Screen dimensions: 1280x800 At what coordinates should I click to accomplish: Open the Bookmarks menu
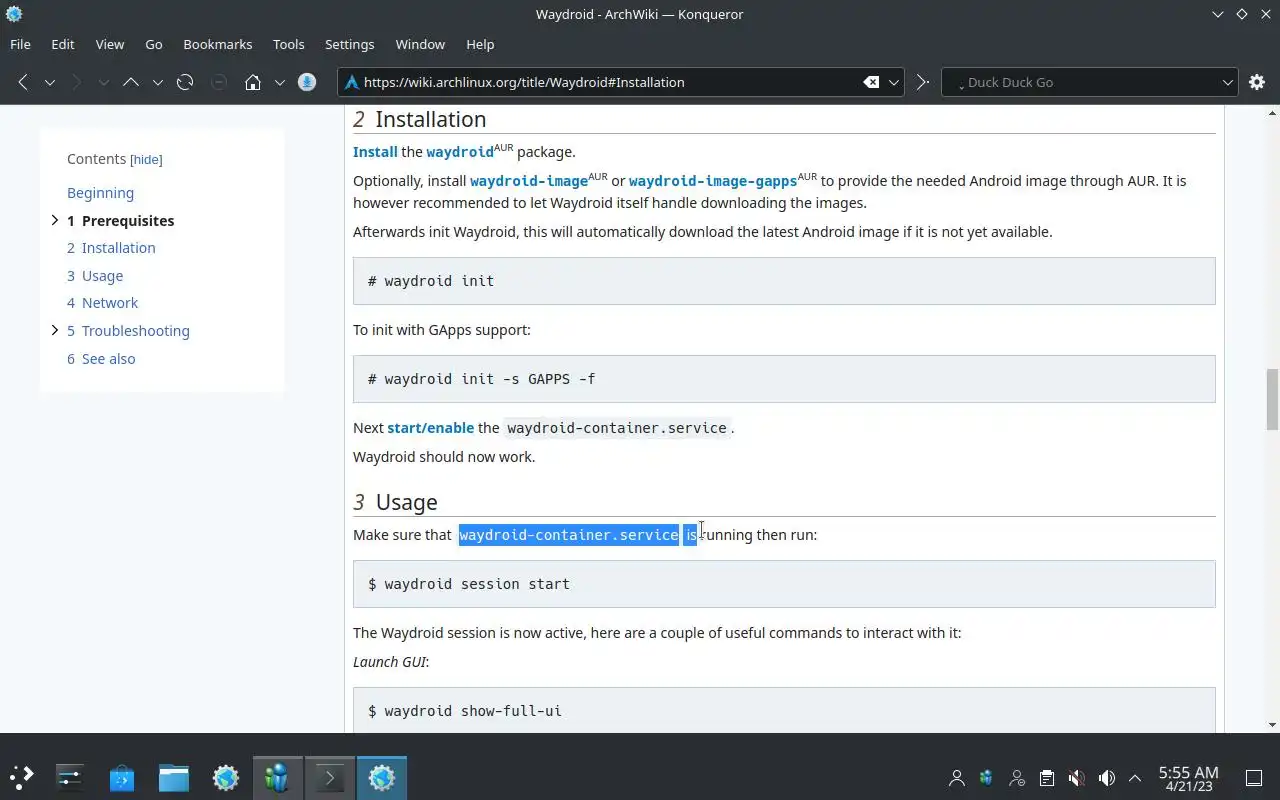pyautogui.click(x=218, y=44)
